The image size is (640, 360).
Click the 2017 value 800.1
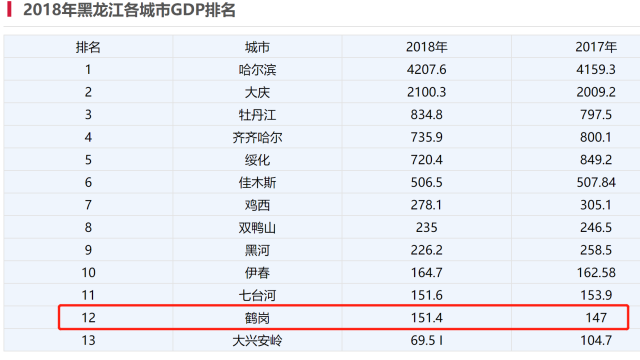596,137
